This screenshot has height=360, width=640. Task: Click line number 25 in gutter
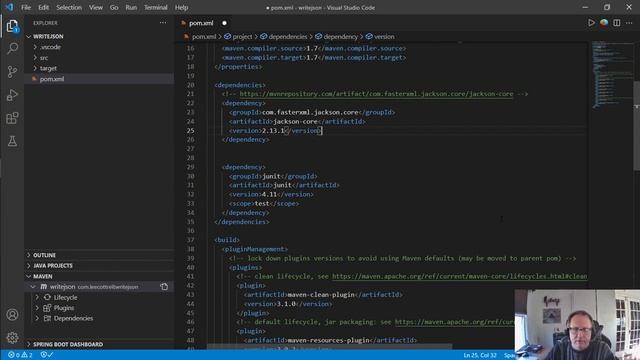[x=191, y=131]
